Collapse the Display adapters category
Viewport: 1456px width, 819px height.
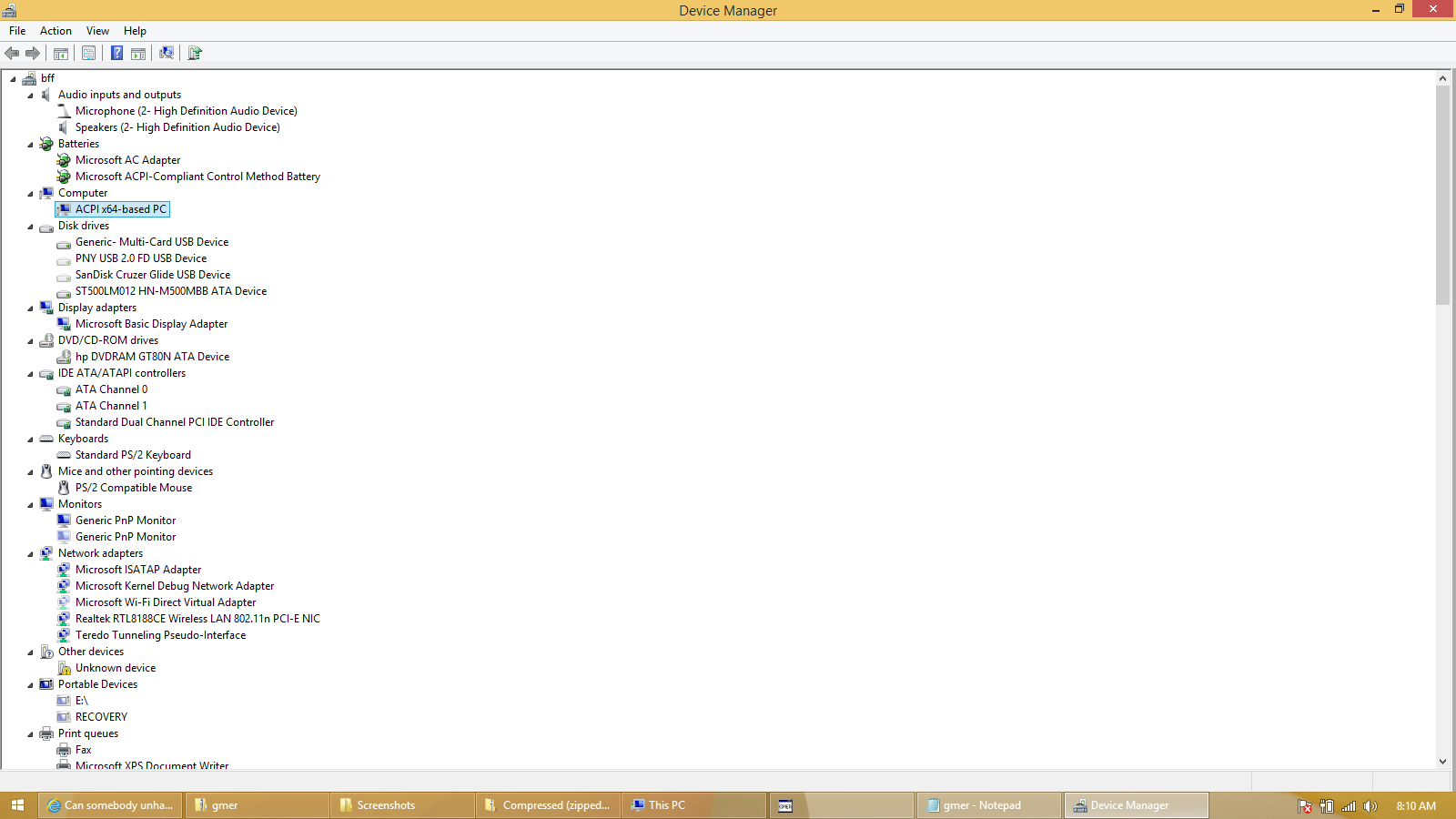tap(30, 308)
